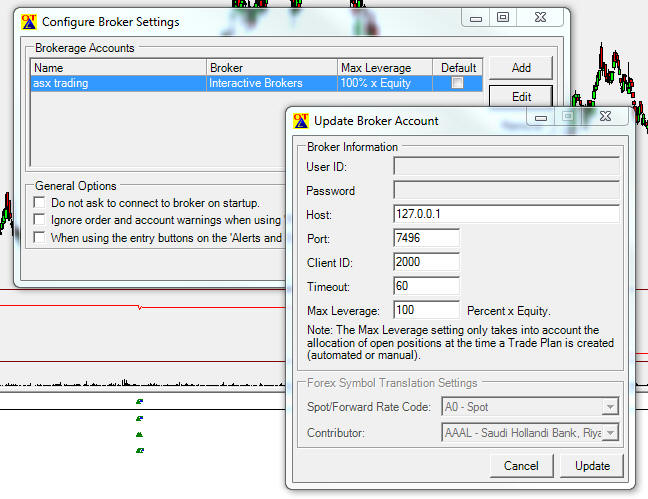The width and height of the screenshot is (648, 499).
Task: Enable 'Do not ask to connect to broker on startup'
Action: coord(39,203)
